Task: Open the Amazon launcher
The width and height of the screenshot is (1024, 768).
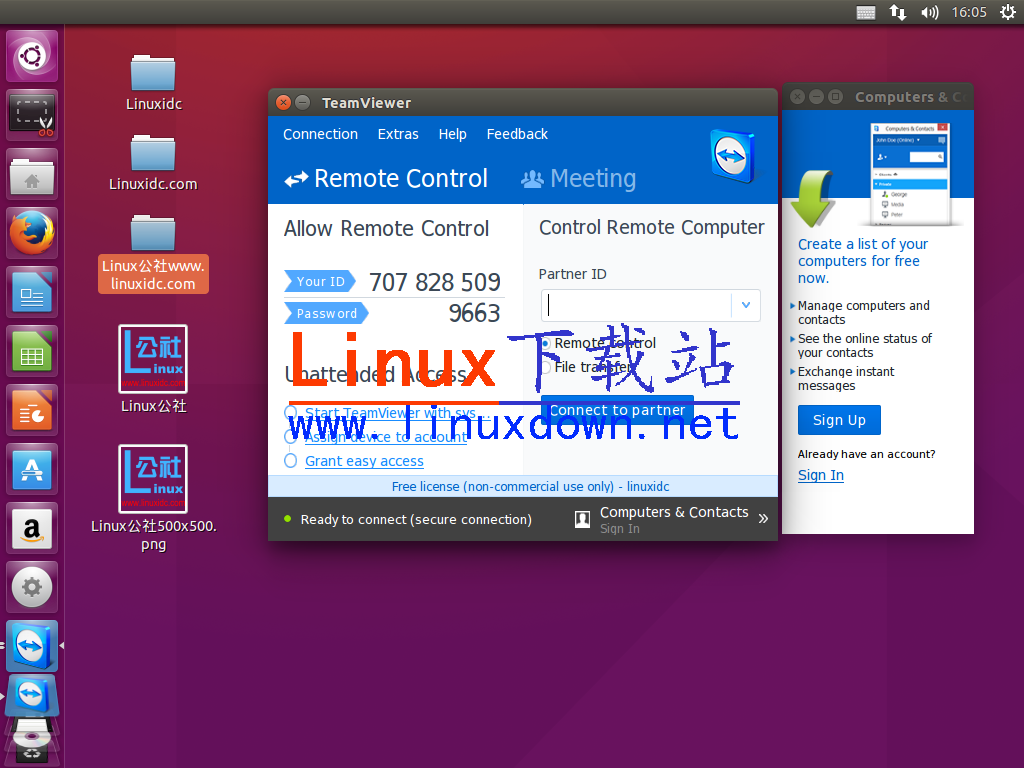Action: coord(32,528)
